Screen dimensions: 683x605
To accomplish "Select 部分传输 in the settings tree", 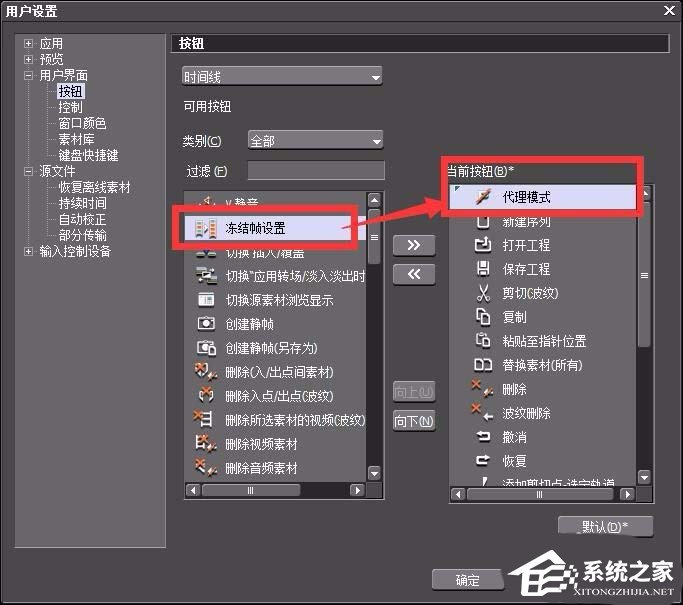I will click(x=82, y=235).
